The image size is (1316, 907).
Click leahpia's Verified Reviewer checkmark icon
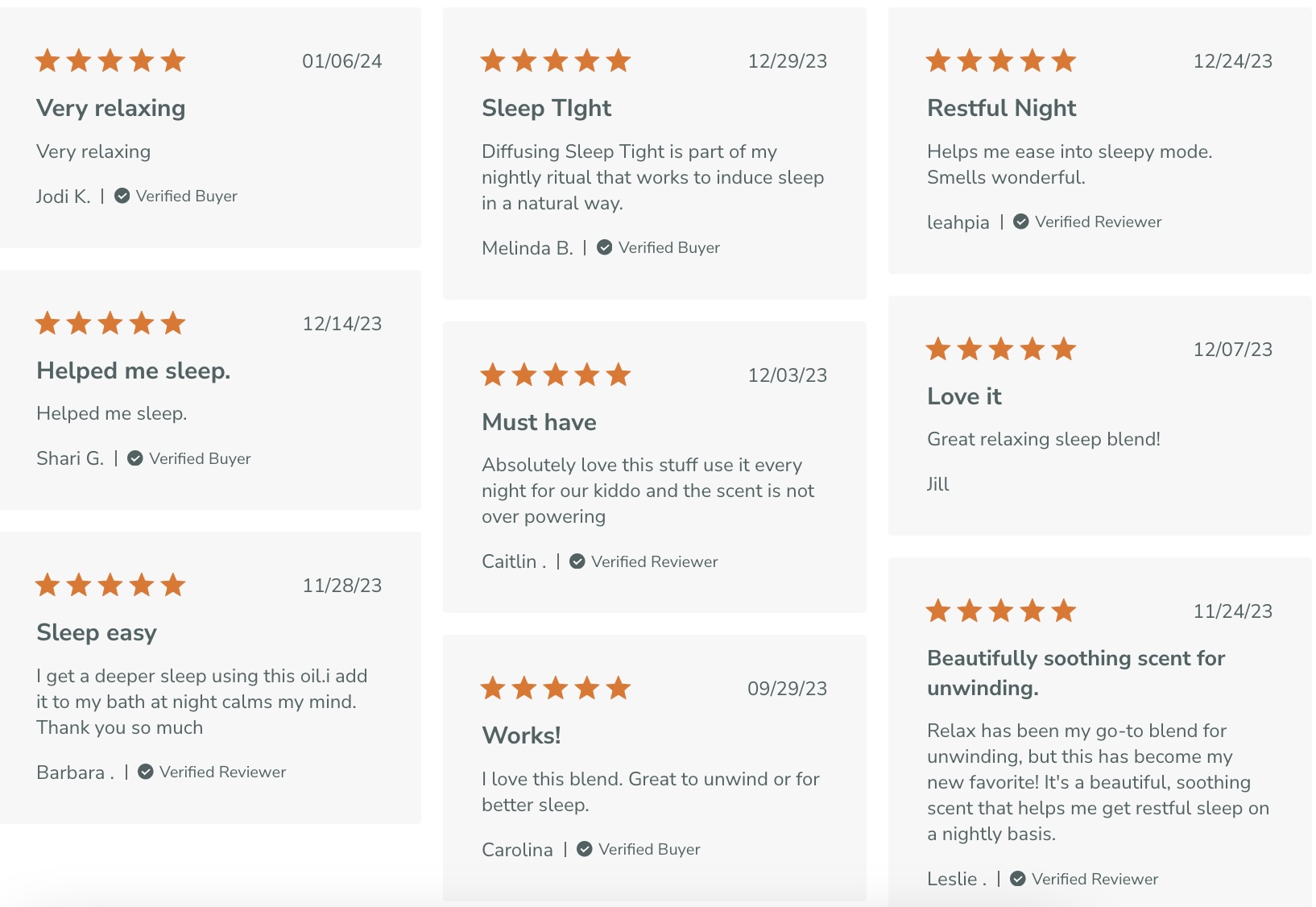(1021, 222)
